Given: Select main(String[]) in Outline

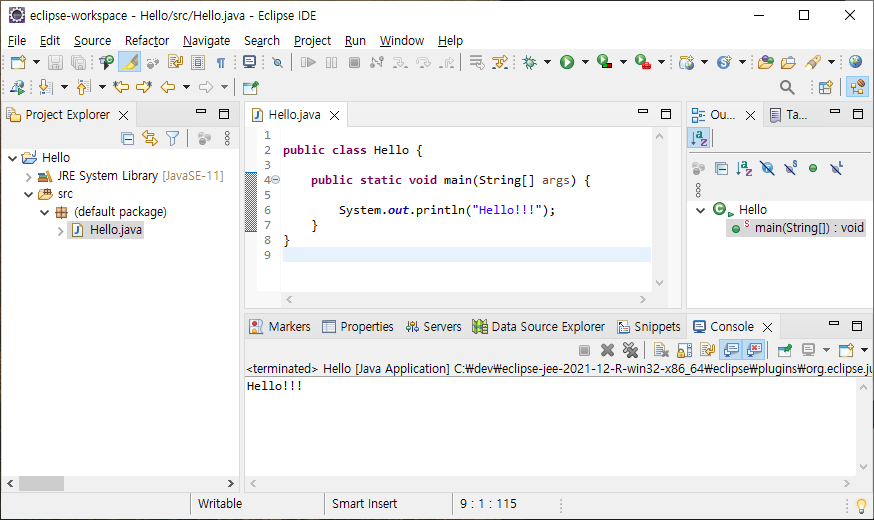Looking at the screenshot, I should 797,227.
